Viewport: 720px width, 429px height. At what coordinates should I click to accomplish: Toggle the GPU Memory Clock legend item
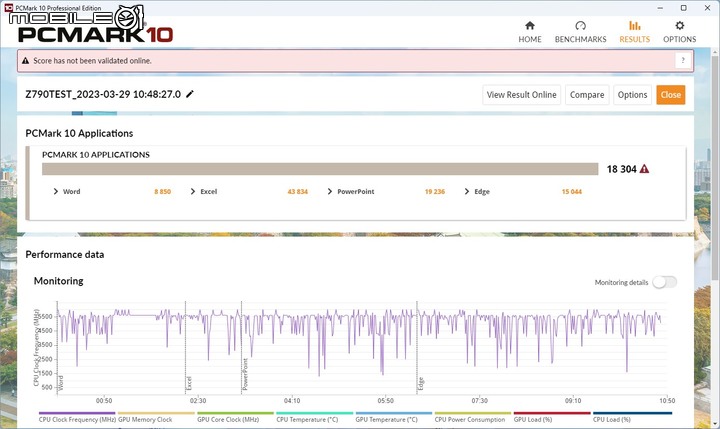tap(156, 418)
